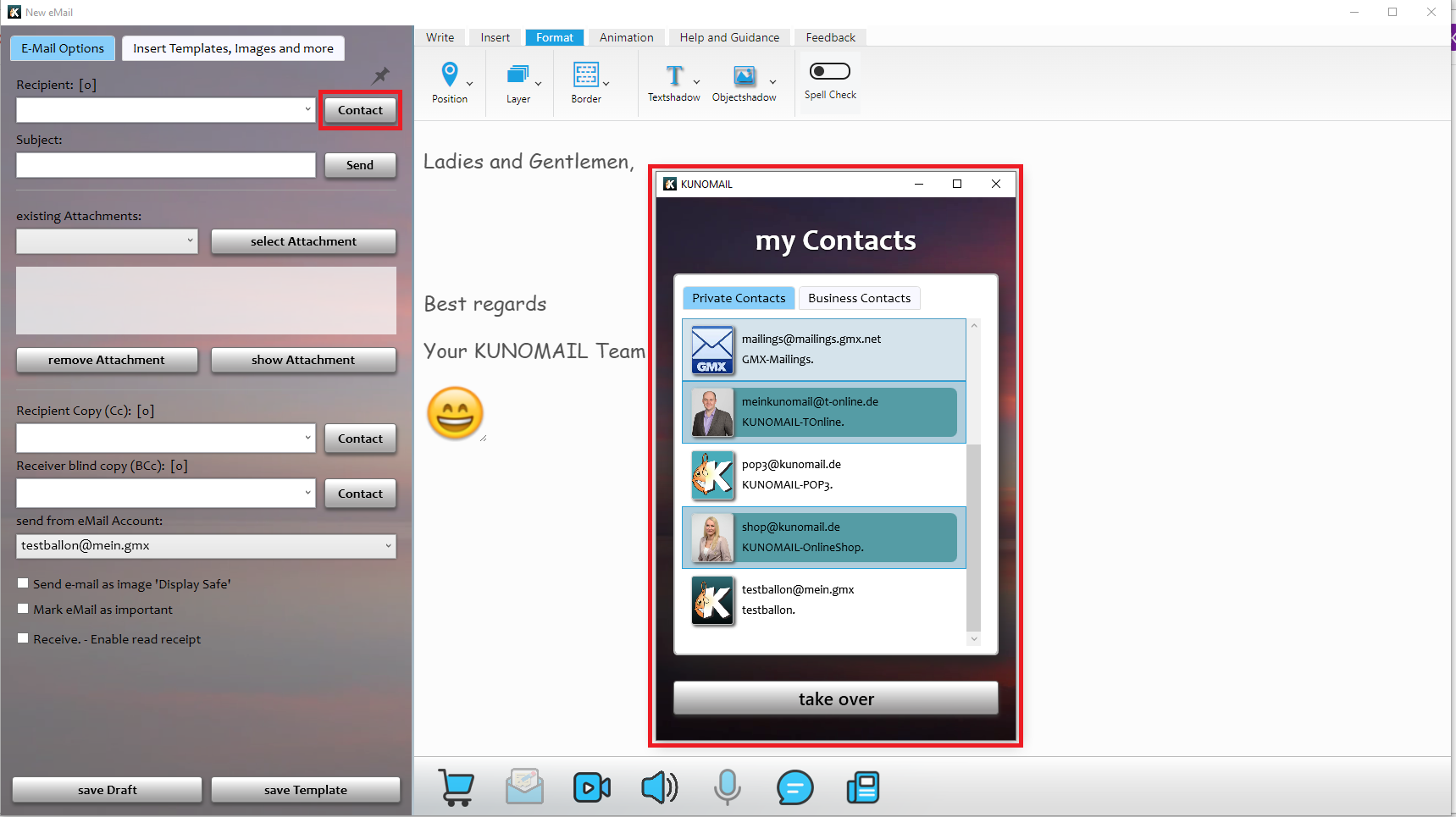This screenshot has height=817, width=1456.
Task: Click the testballon contact K logo avatar
Action: point(712,601)
